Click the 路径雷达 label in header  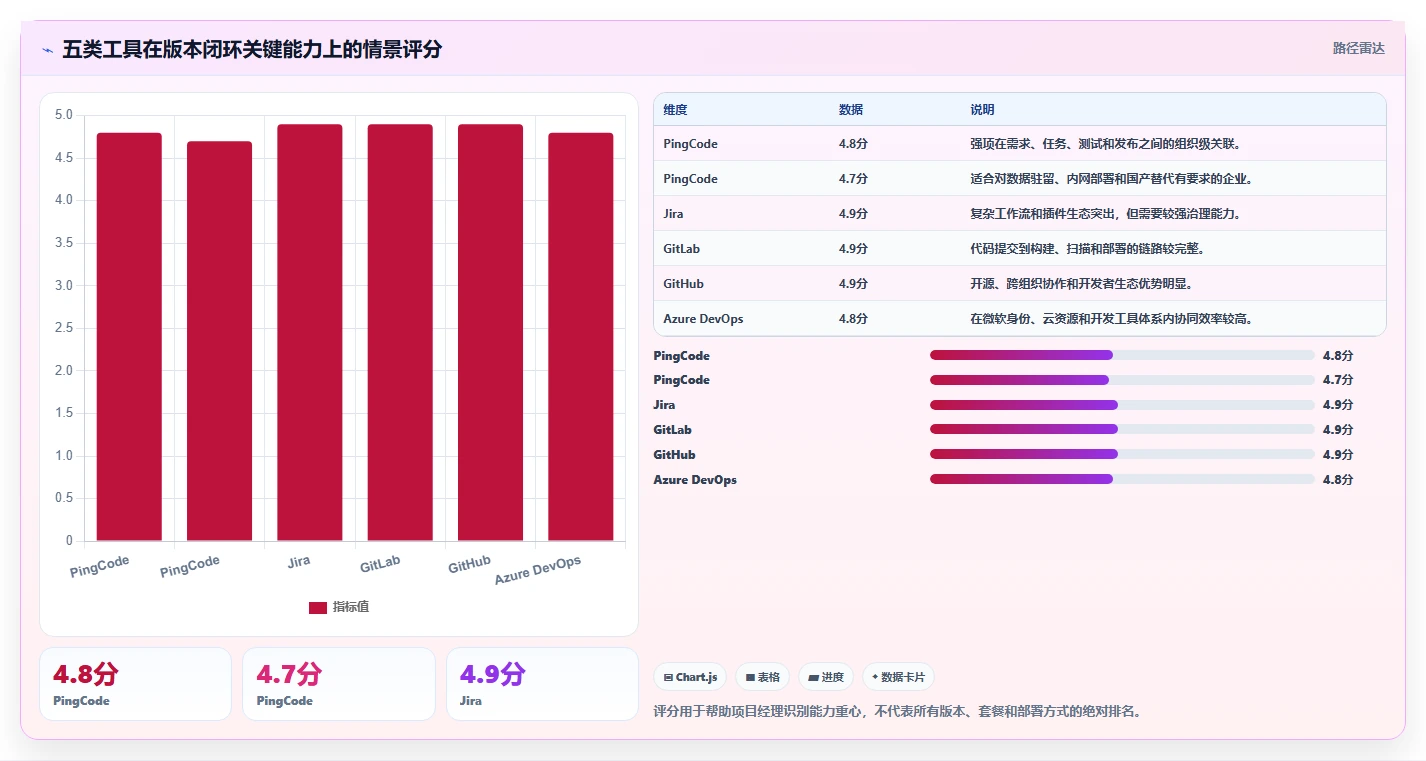[1359, 48]
